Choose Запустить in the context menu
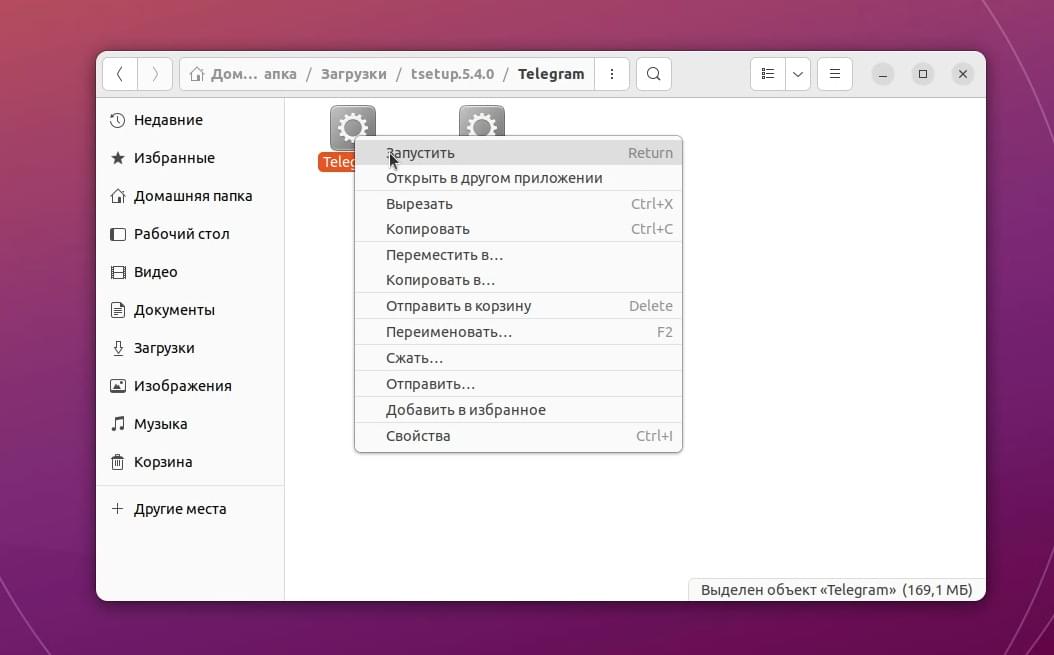 click(518, 153)
